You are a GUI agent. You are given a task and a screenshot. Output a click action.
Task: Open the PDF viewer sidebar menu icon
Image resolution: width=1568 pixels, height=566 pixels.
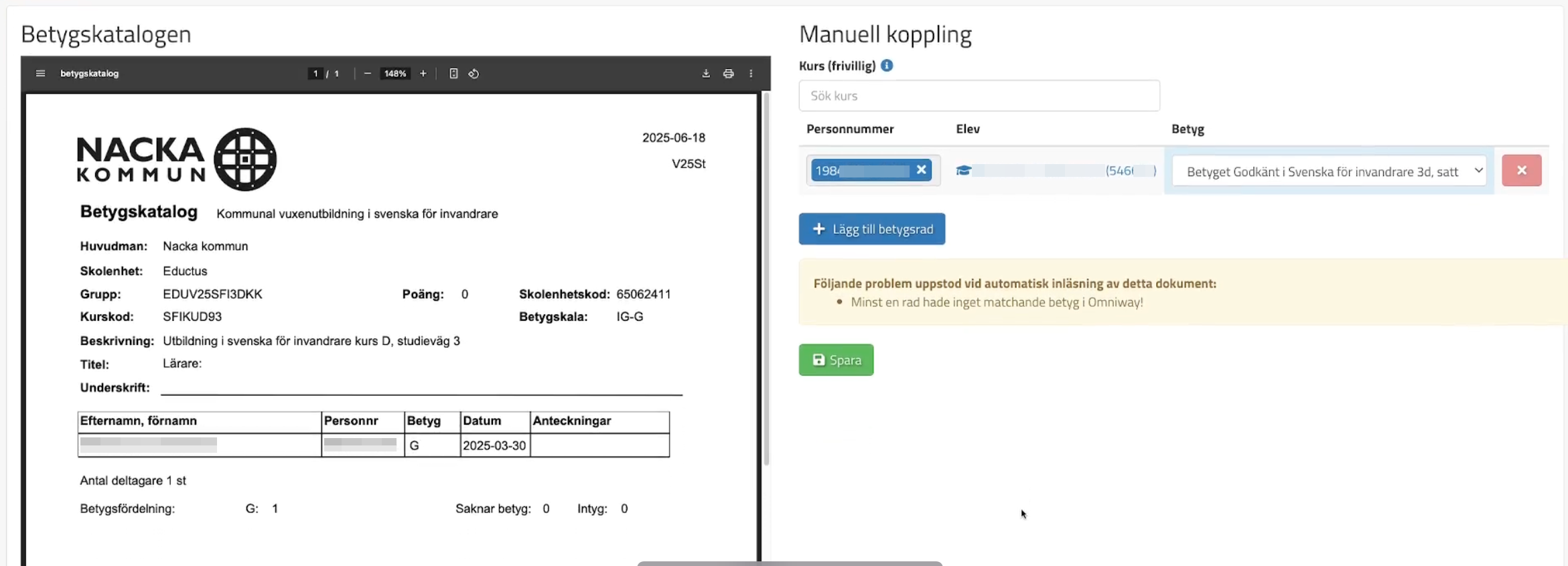tap(40, 74)
